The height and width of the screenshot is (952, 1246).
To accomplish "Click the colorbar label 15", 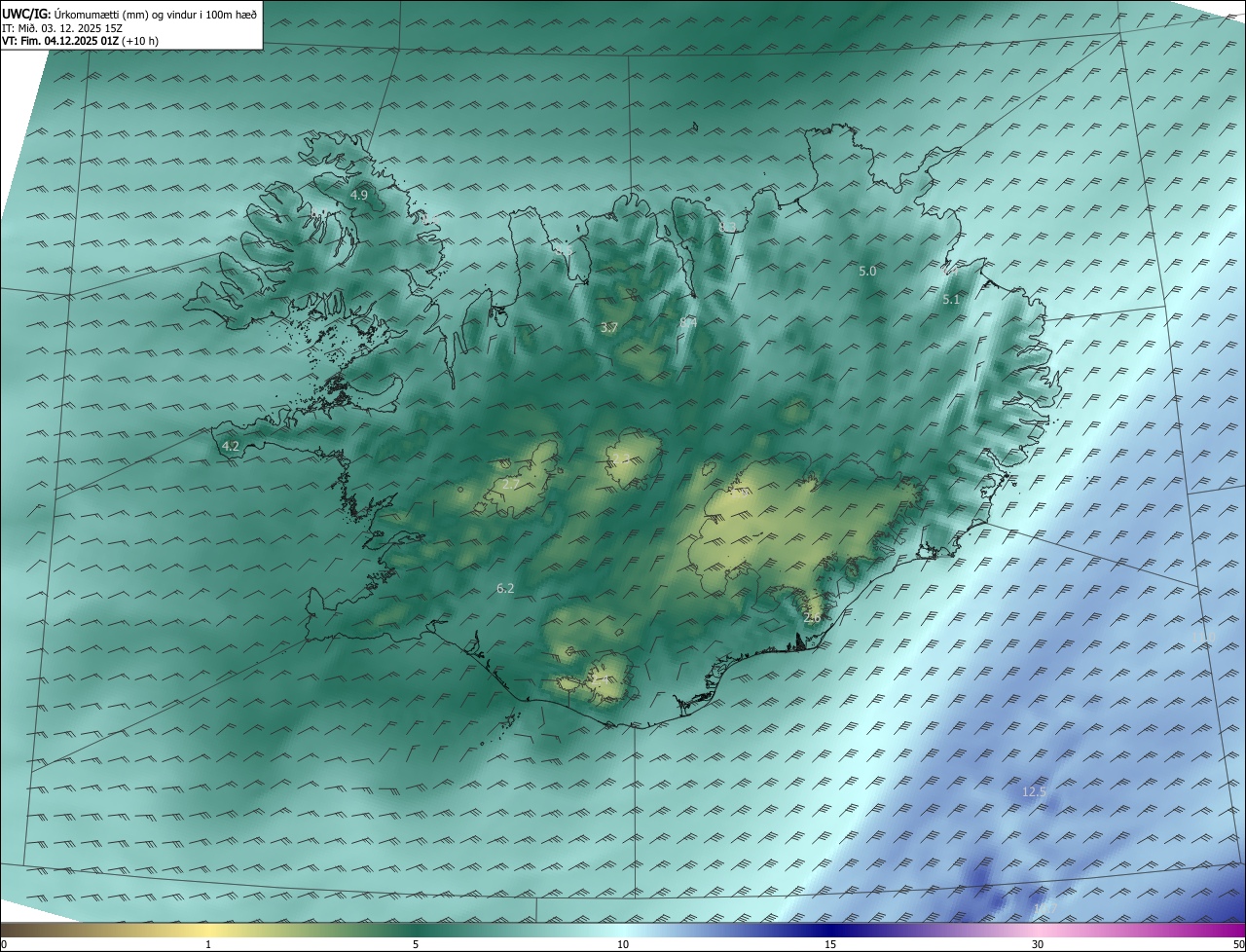I will click(830, 944).
